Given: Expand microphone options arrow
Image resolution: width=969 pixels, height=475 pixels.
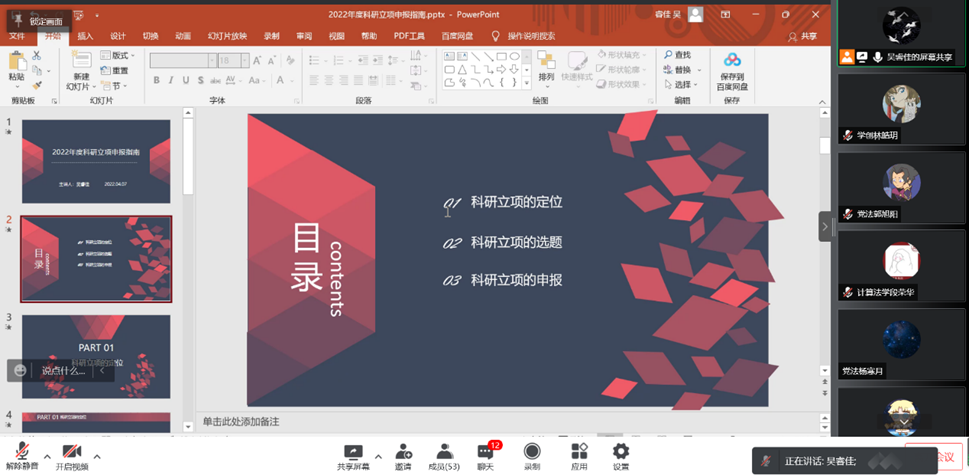Looking at the screenshot, I should pyautogui.click(x=47, y=457).
